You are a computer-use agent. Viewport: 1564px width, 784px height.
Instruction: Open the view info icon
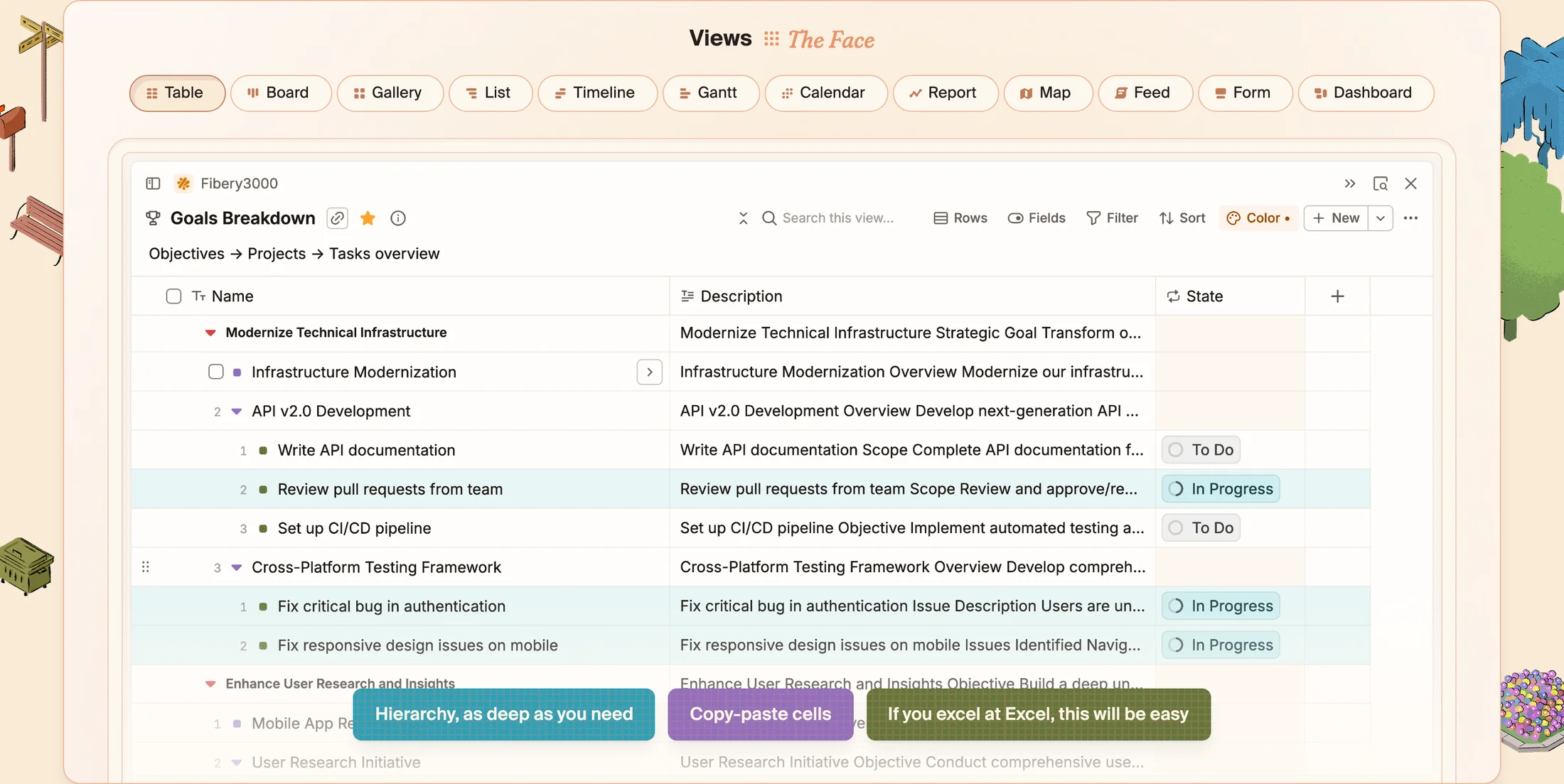[398, 218]
